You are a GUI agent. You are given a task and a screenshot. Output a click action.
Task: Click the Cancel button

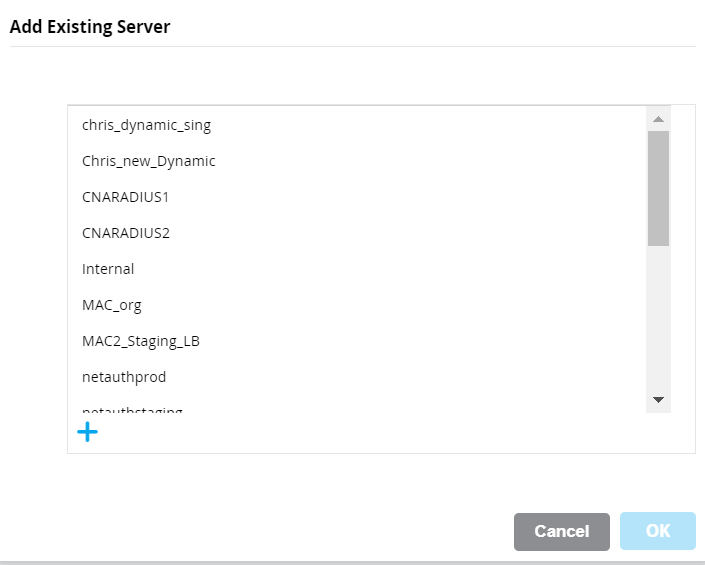coord(561,532)
